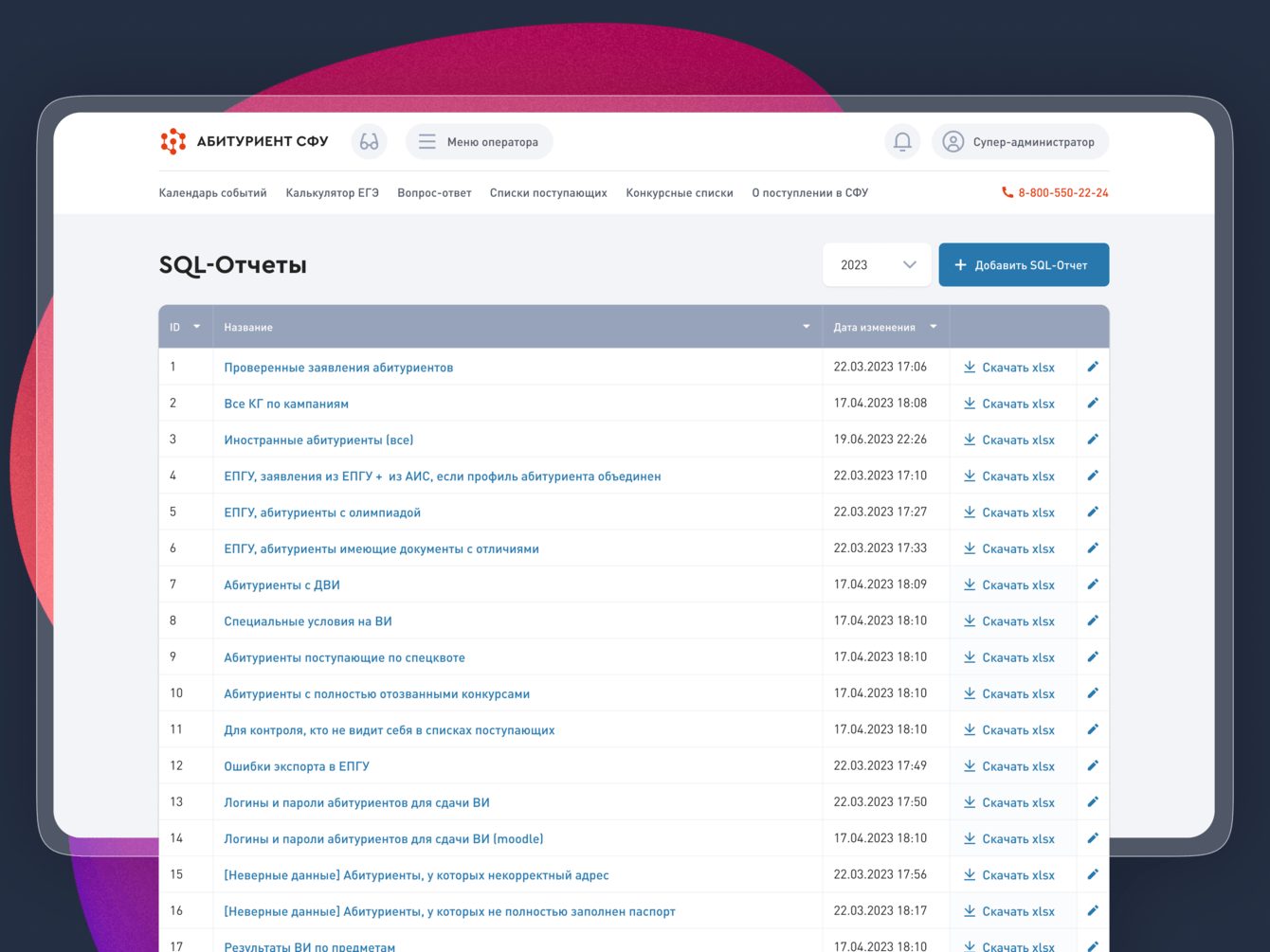The width and height of the screenshot is (1270, 952).
Task: Open report Абитуриенты с ДВИ
Action: pyautogui.click(x=281, y=585)
